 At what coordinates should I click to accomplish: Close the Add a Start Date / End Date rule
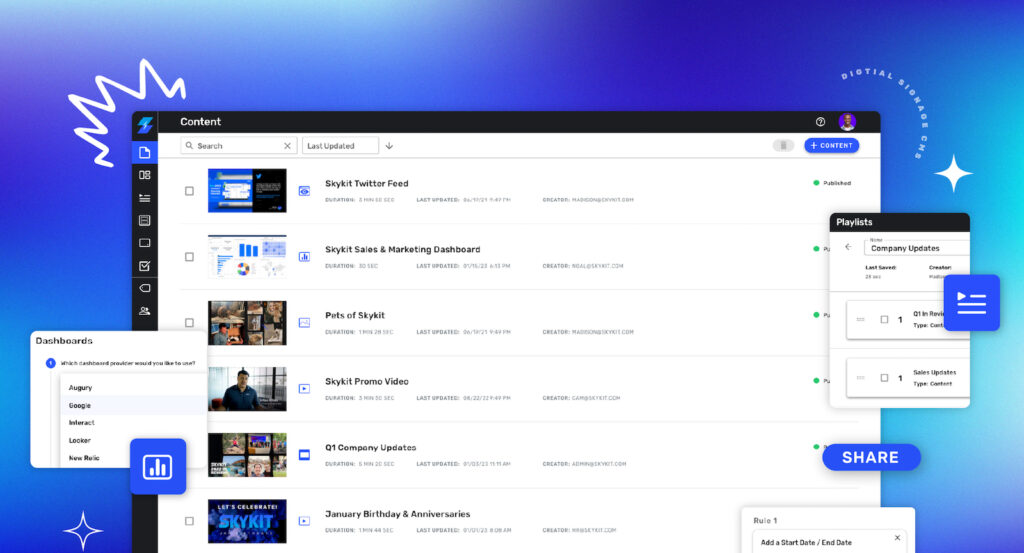pyautogui.click(x=897, y=538)
